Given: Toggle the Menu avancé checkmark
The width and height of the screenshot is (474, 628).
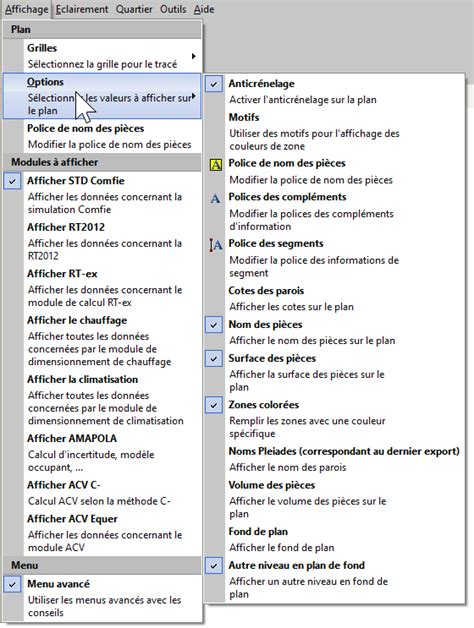Looking at the screenshot, I should click(x=12, y=584).
